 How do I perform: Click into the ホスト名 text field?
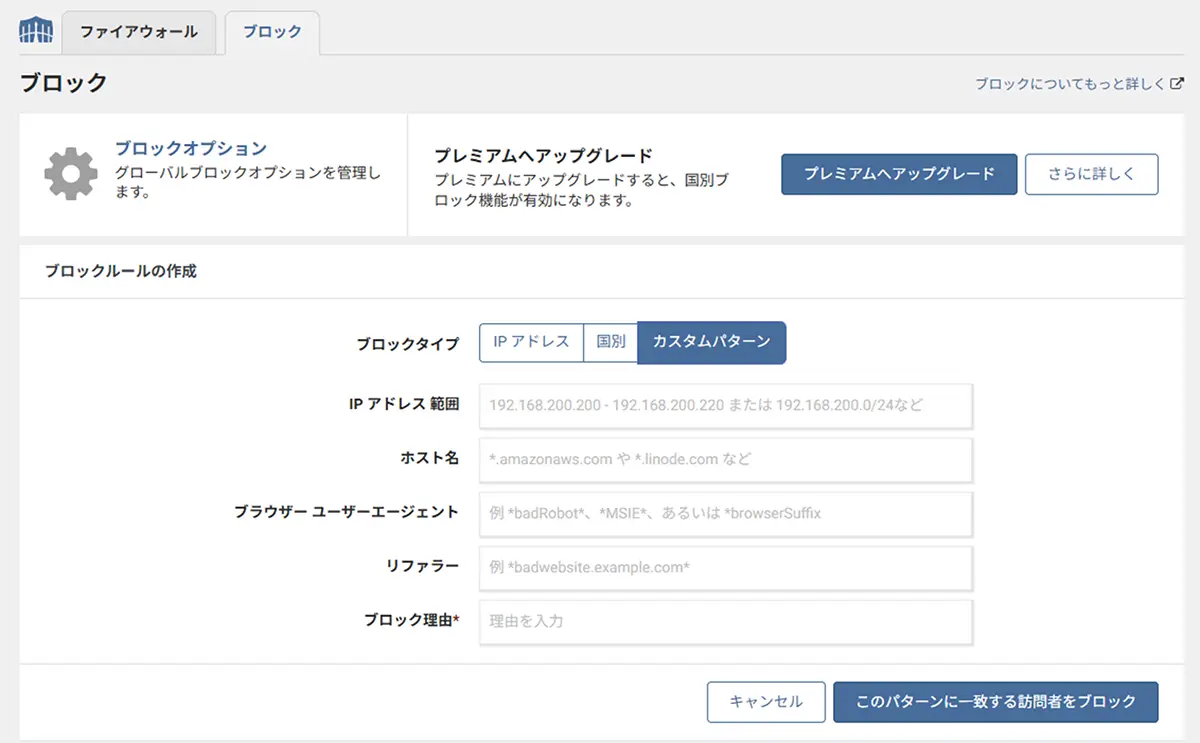(x=725, y=460)
